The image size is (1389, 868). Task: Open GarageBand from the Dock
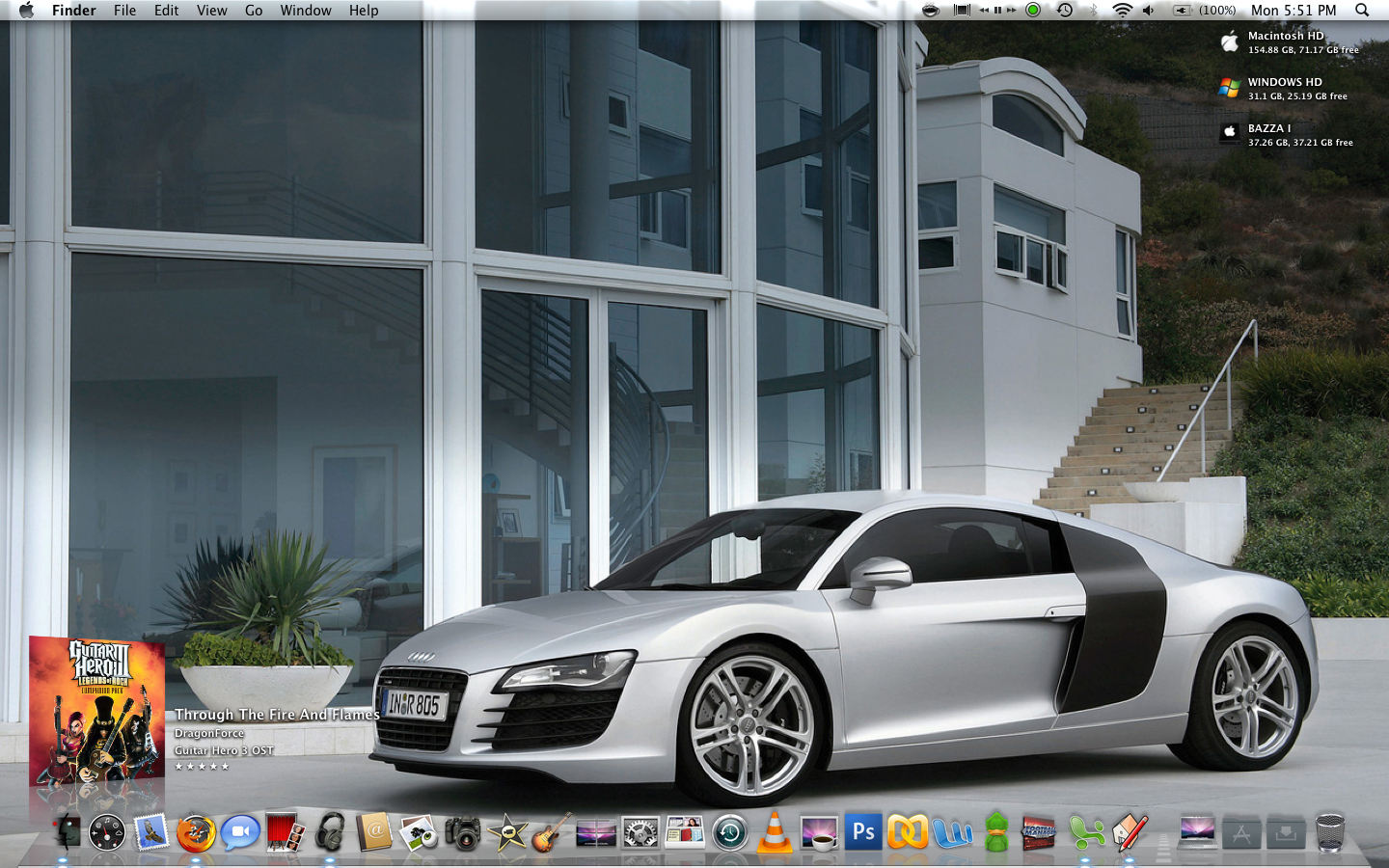point(552,832)
